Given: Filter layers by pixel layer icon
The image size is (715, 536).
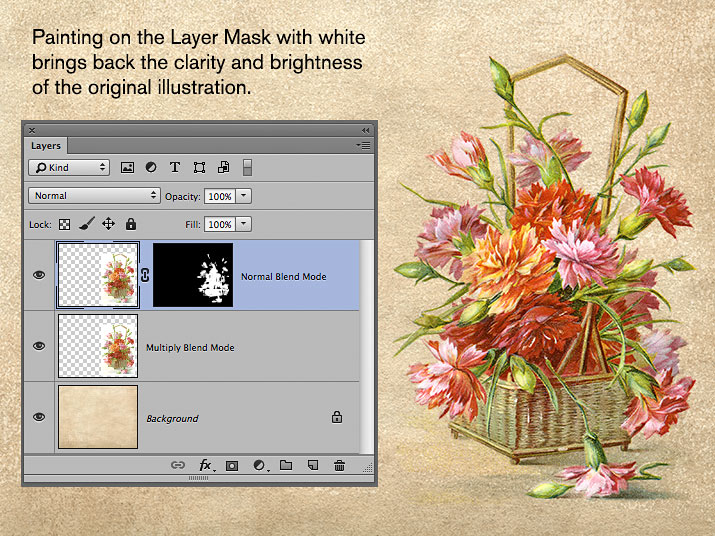Looking at the screenshot, I should pos(127,168).
